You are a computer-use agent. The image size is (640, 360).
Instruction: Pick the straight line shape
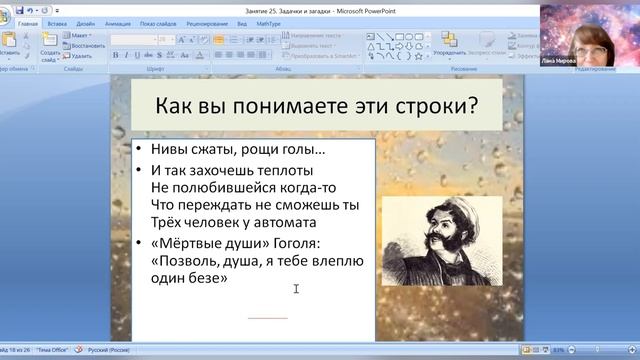click(x=380, y=37)
